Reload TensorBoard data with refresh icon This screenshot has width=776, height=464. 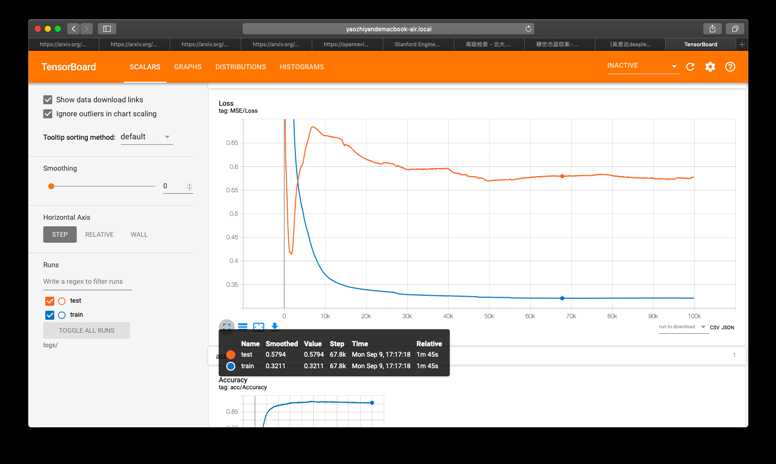690,67
